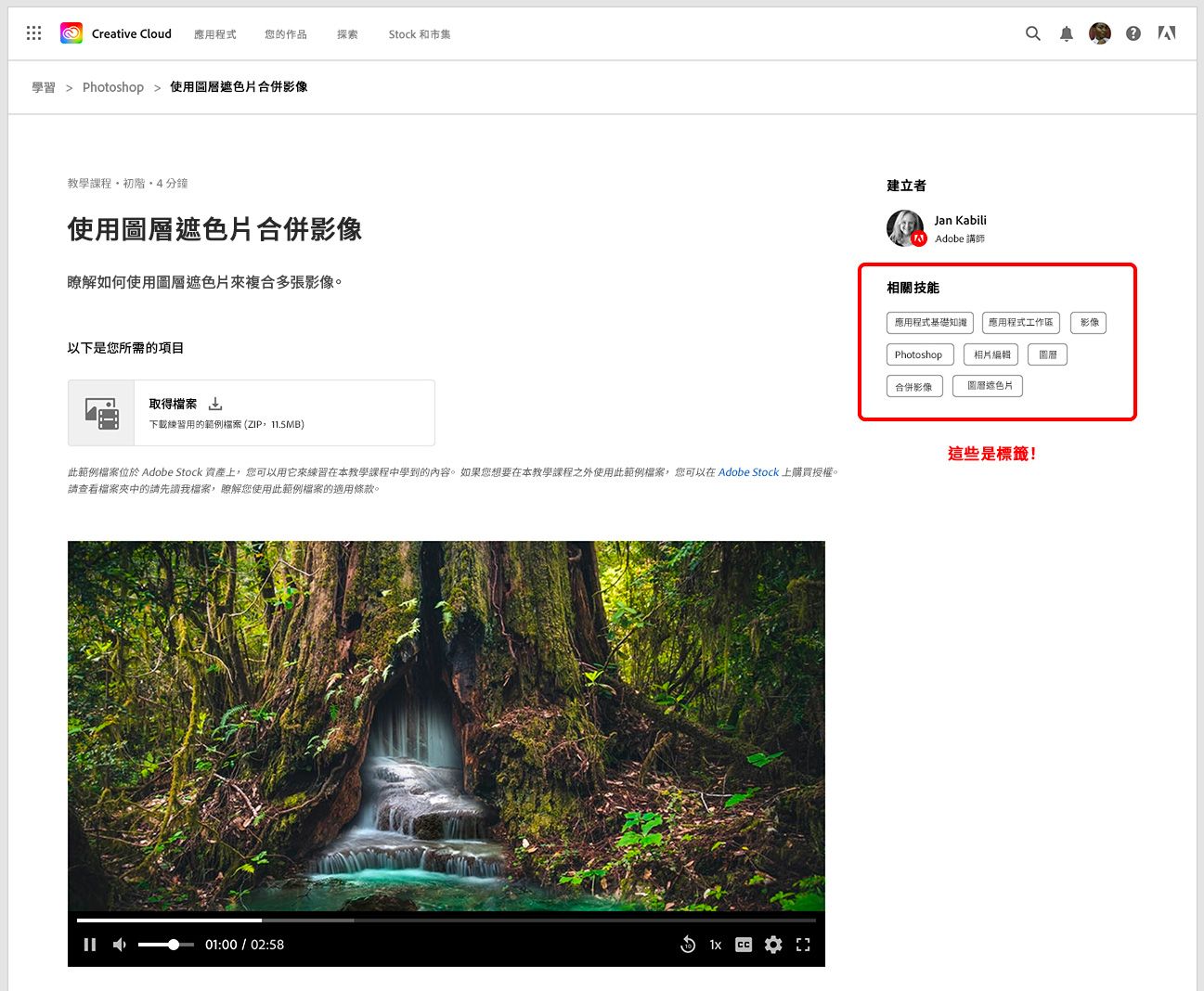The width and height of the screenshot is (1204, 991).
Task: Select the 探索 navigation item
Action: pos(346,34)
